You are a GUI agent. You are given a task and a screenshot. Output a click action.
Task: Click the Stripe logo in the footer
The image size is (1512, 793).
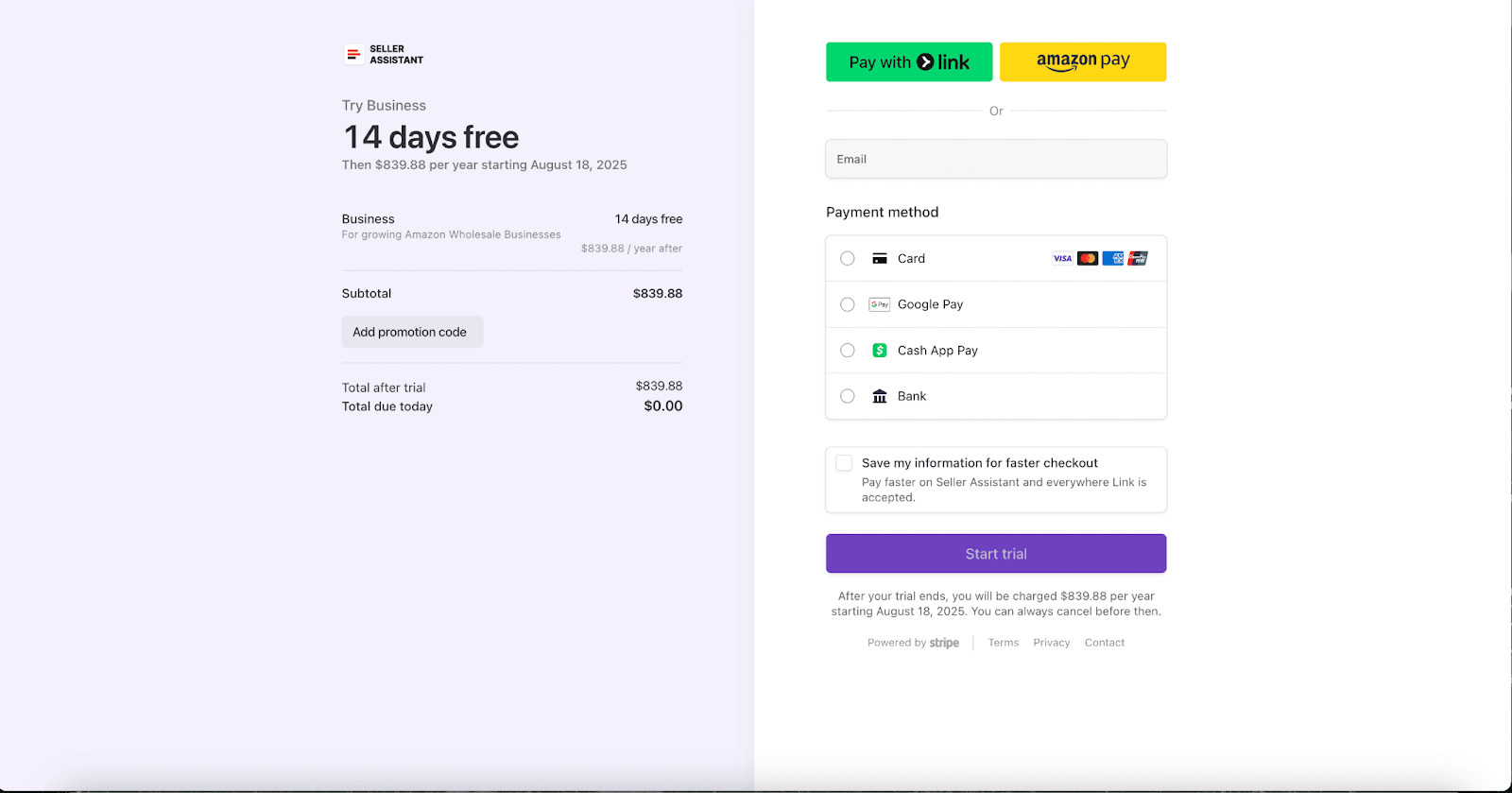(944, 643)
